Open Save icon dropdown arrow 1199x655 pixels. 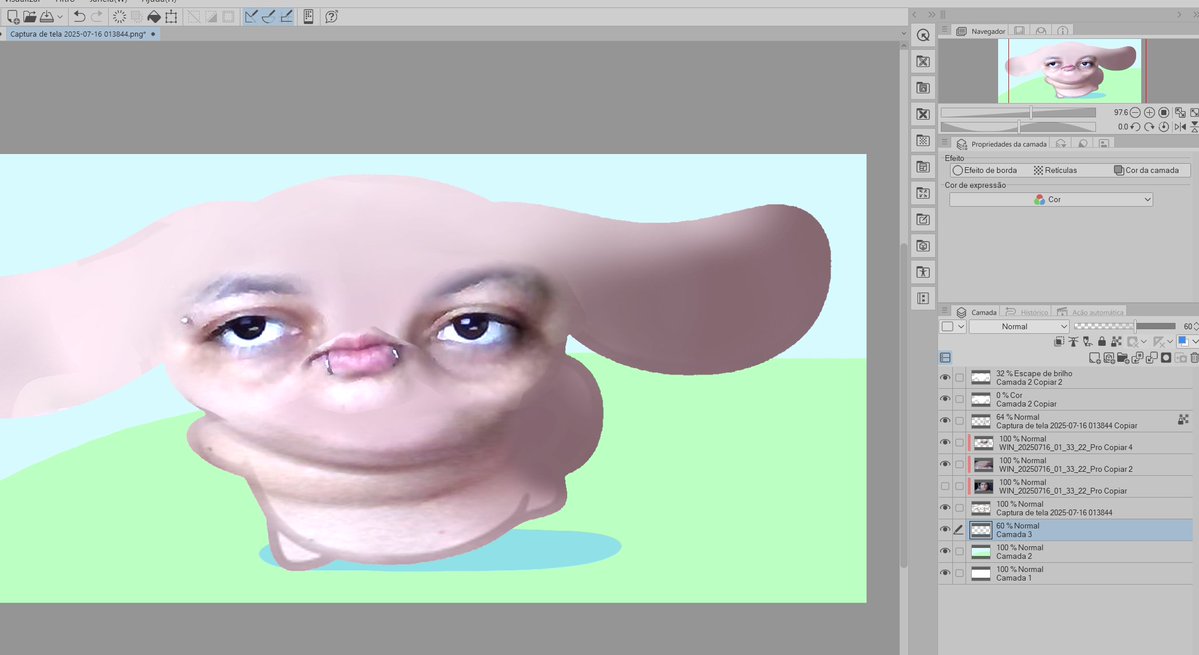[60, 17]
